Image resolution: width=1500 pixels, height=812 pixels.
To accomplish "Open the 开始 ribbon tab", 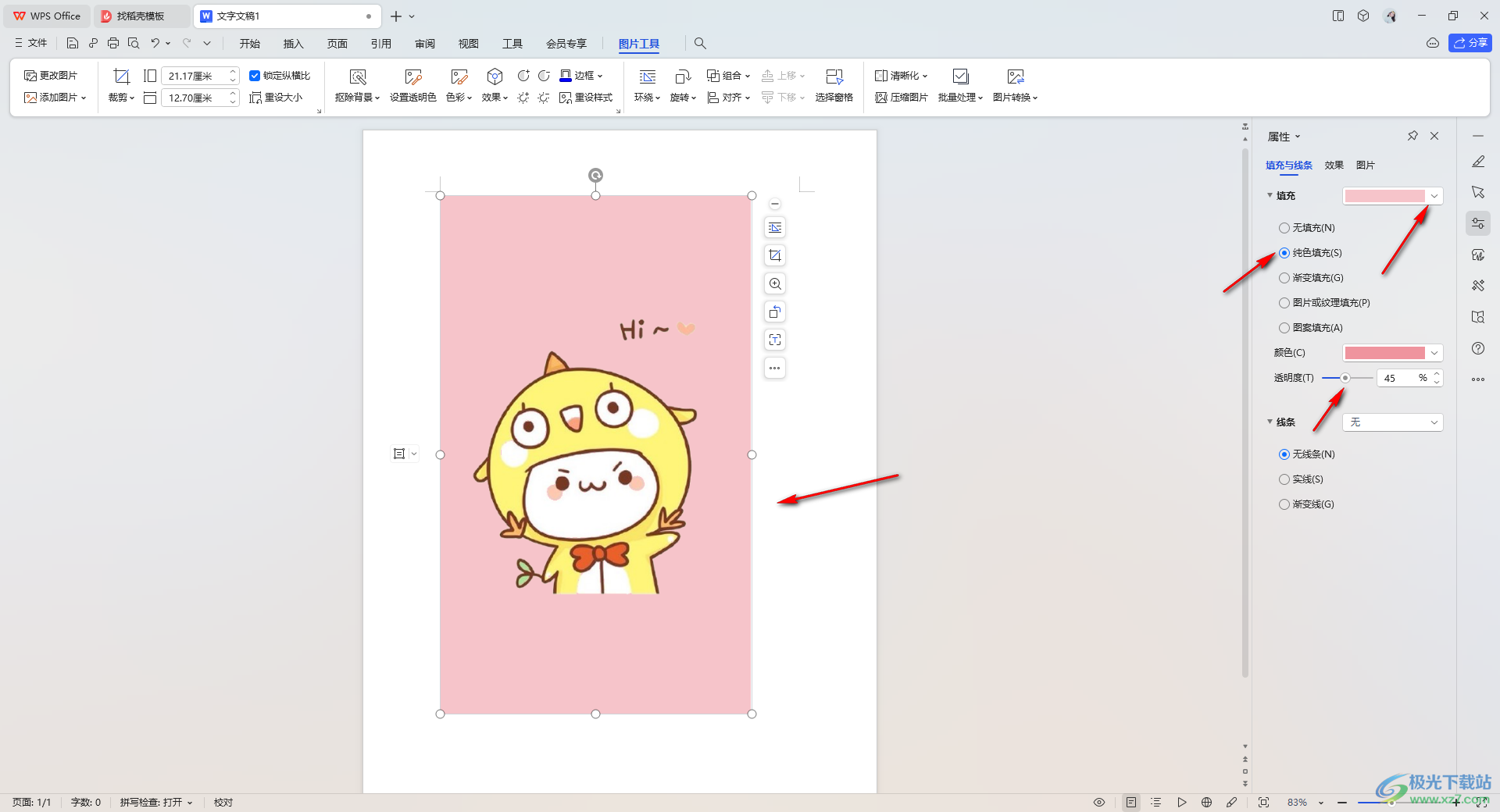I will 250,44.
